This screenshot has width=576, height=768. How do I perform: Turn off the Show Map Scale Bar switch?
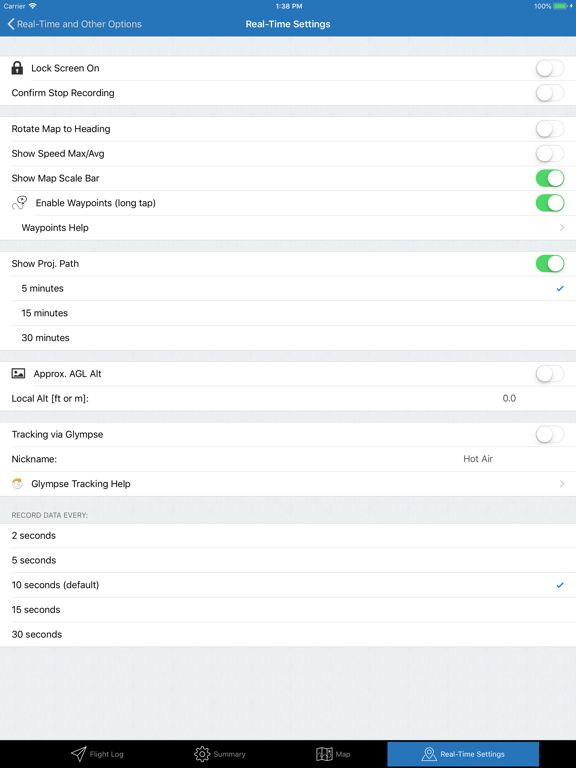[550, 178]
